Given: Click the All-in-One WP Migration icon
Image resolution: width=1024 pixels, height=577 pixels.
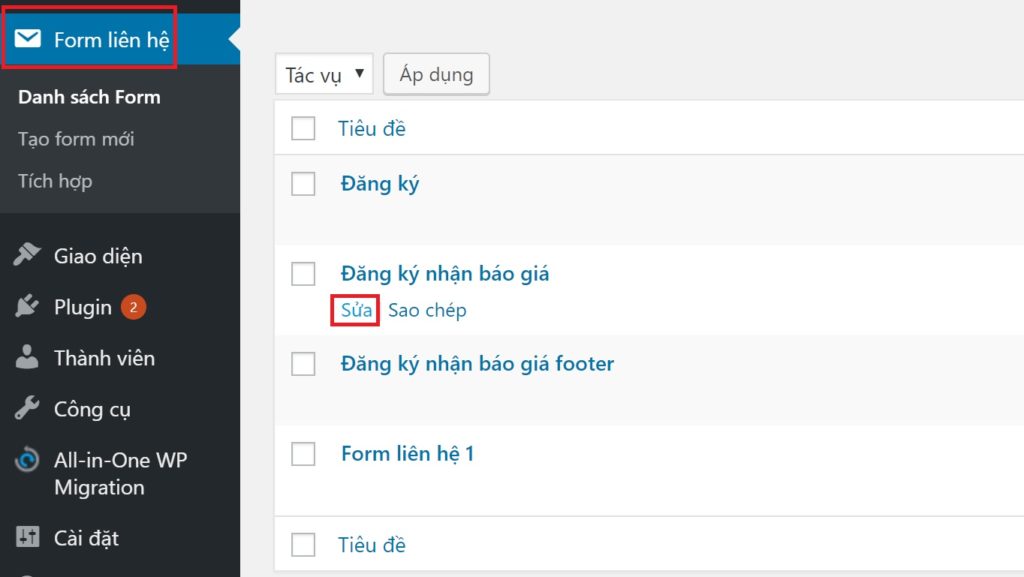Looking at the screenshot, I should click(27, 461).
